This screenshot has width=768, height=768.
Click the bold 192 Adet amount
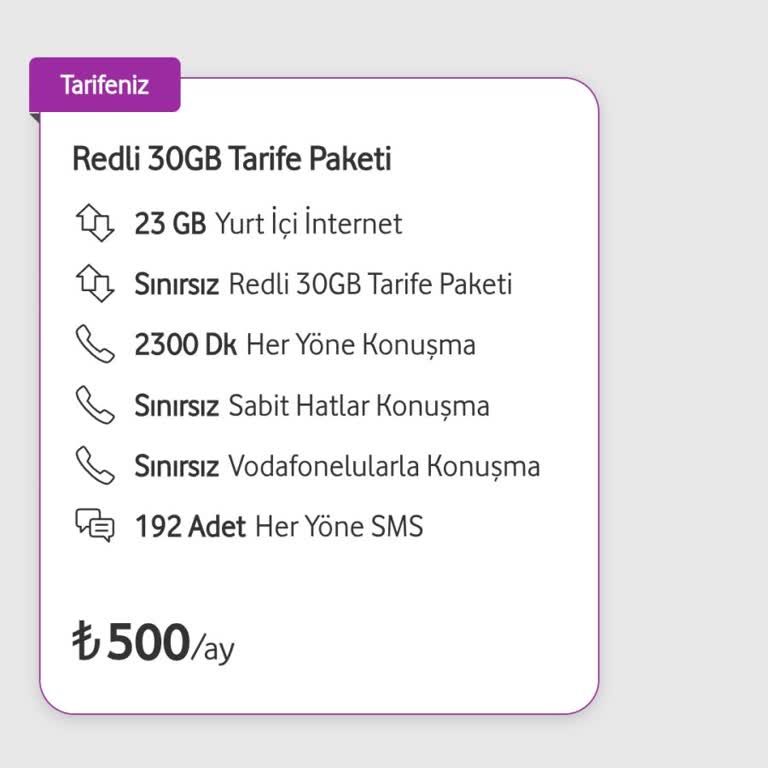pyautogui.click(x=191, y=527)
